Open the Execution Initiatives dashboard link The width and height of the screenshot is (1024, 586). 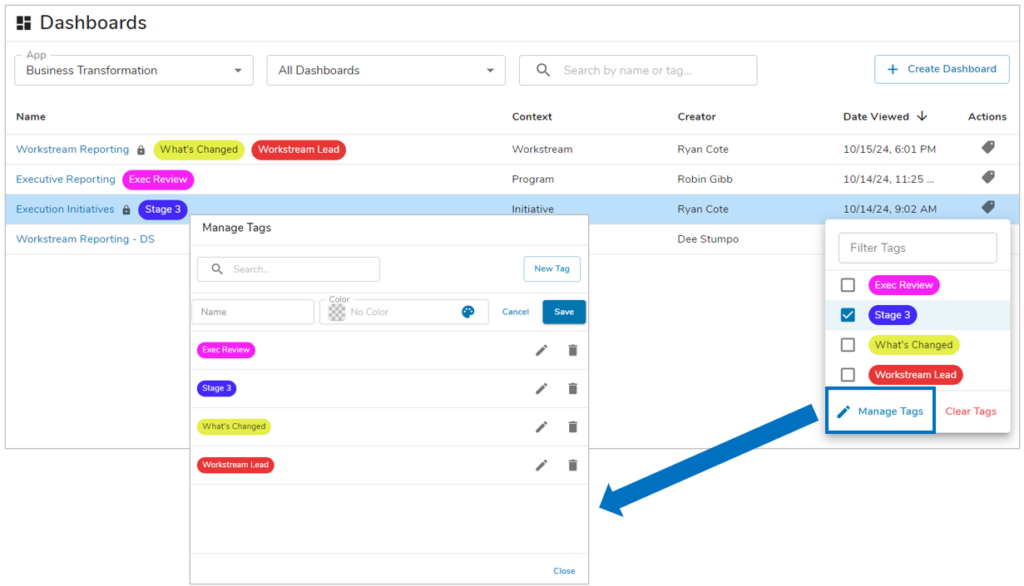click(65, 209)
